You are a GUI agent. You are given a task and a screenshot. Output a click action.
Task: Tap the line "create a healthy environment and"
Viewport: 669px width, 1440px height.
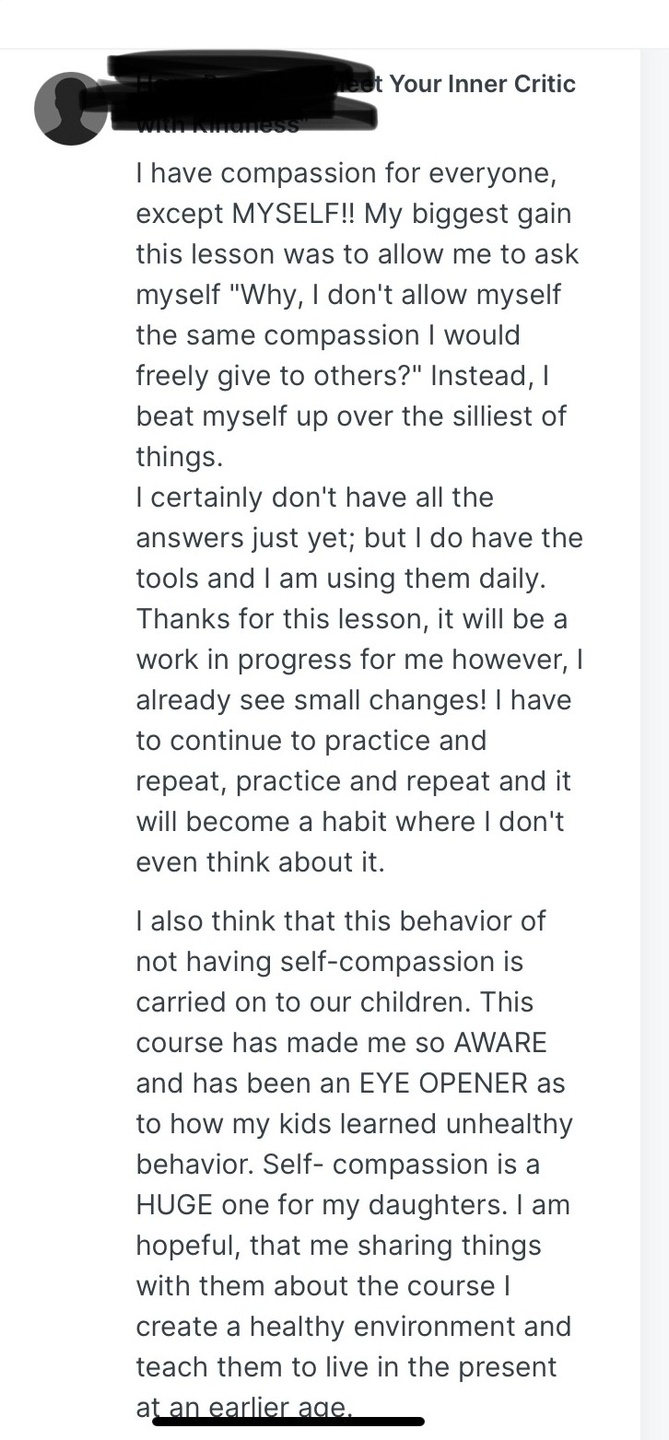pyautogui.click(x=353, y=1327)
